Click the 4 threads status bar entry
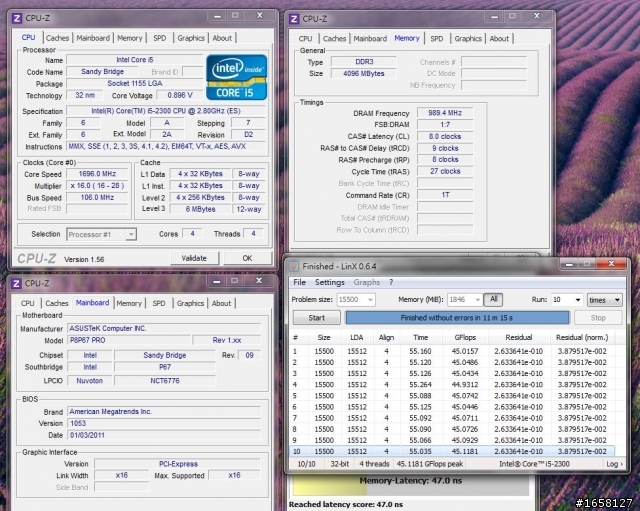Viewport: 640px width, 511px height. coord(374,464)
